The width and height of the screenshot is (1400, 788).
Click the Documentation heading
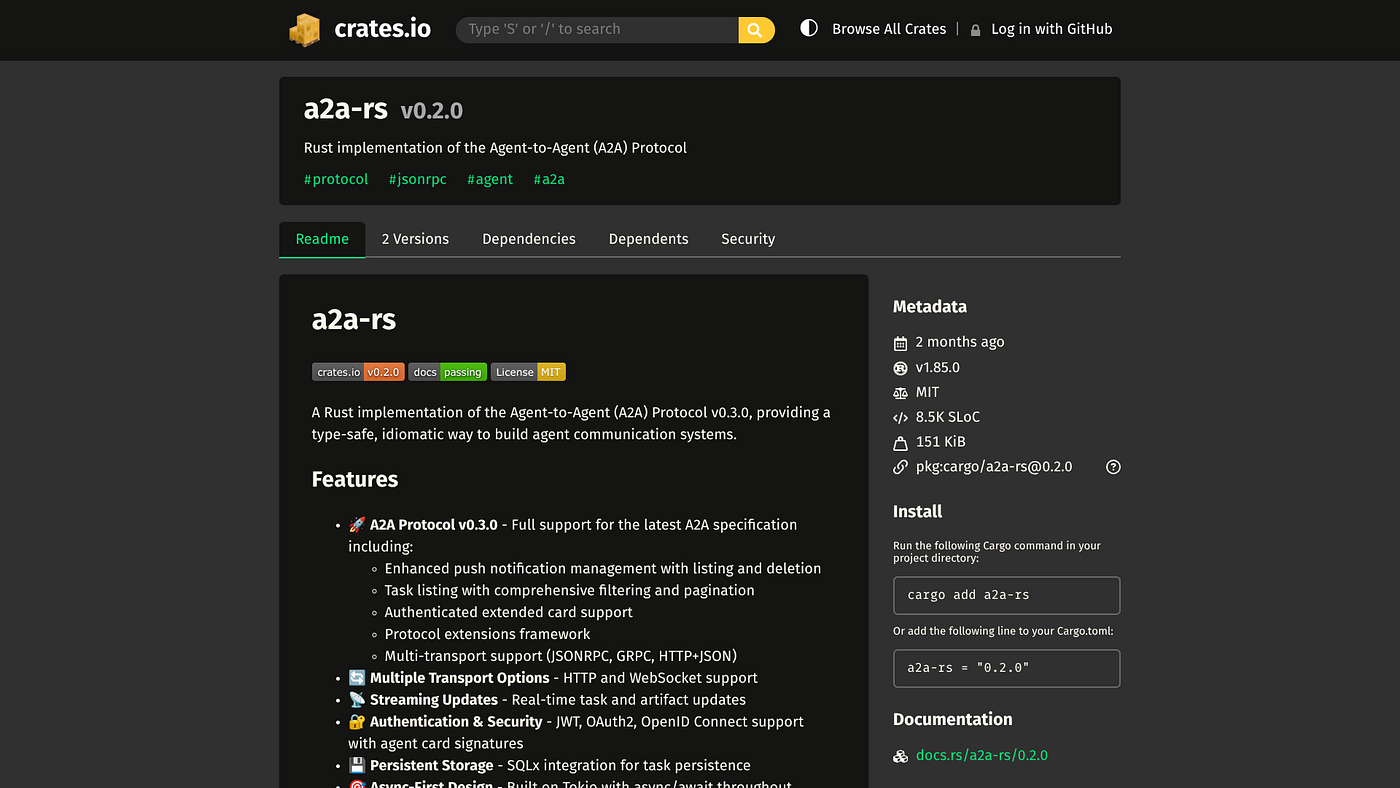(953, 719)
